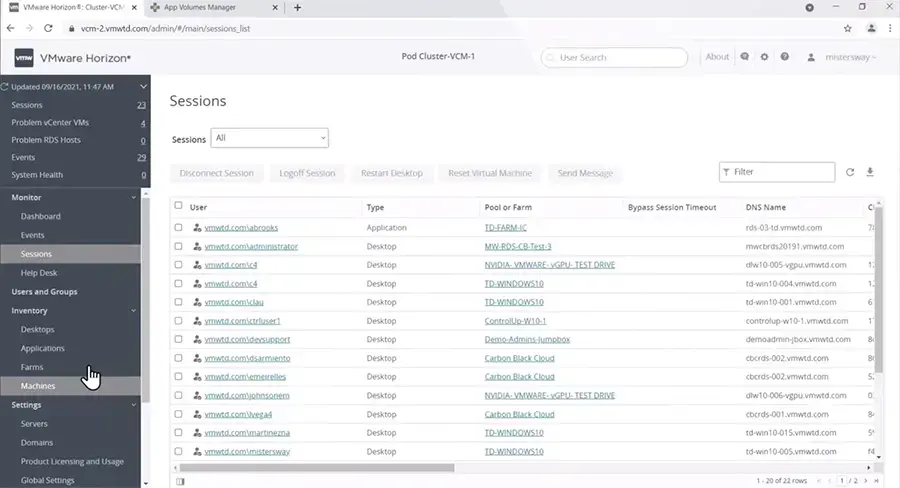900x488 pixels.
Task: Toggle column chooser icon below table
Action: [180, 481]
